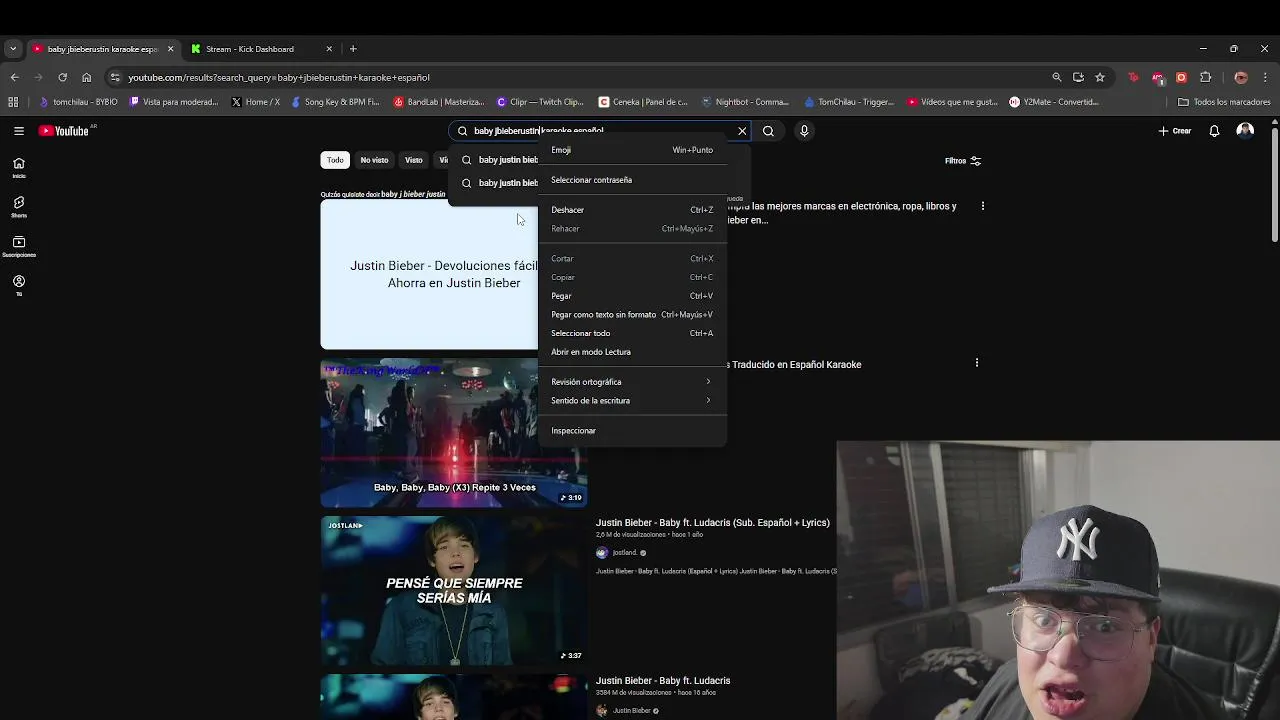Open the browser extensions puzzle icon
The height and width of the screenshot is (720, 1280).
tap(1205, 77)
